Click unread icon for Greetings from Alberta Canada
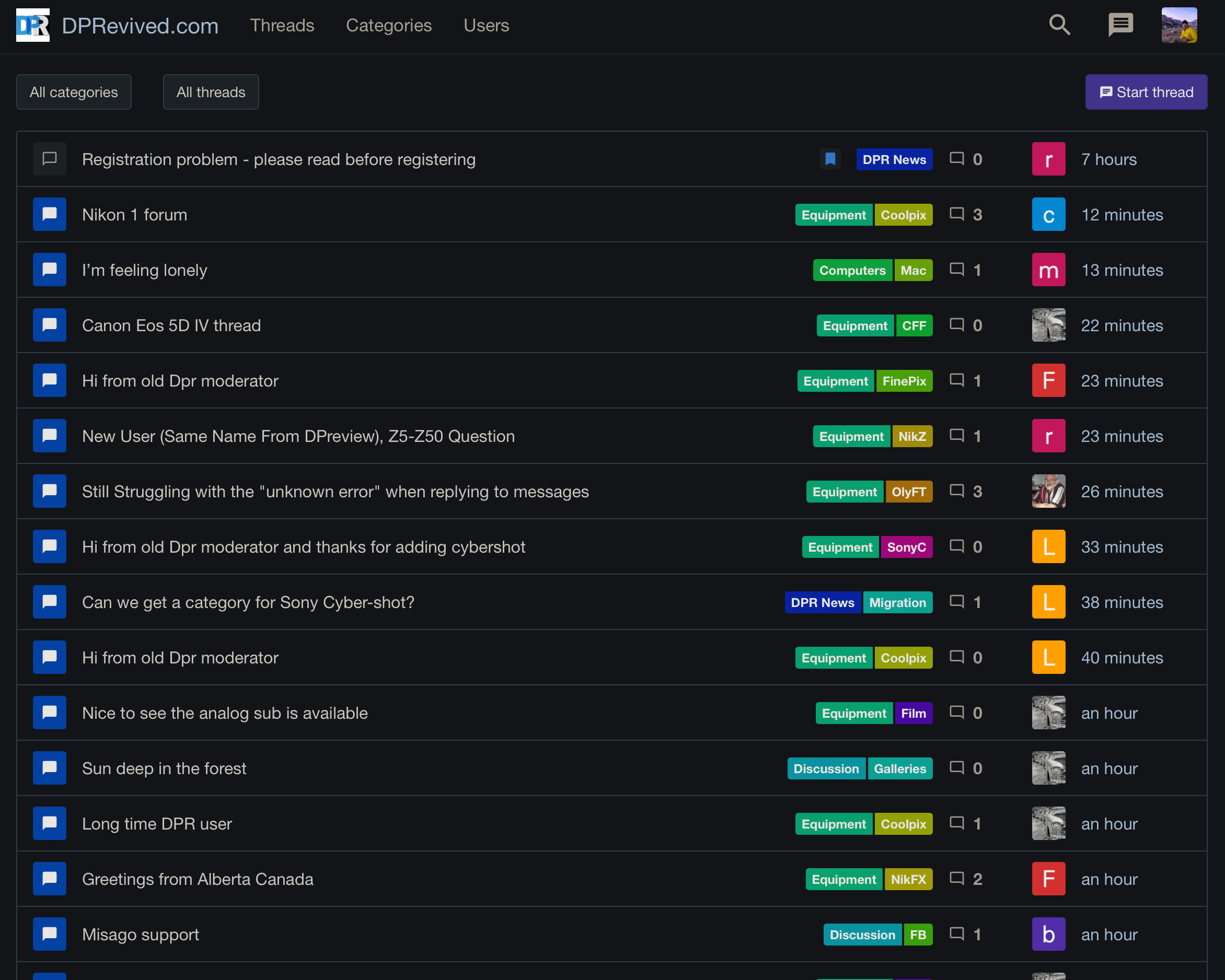Viewport: 1225px width, 980px height. [50, 879]
